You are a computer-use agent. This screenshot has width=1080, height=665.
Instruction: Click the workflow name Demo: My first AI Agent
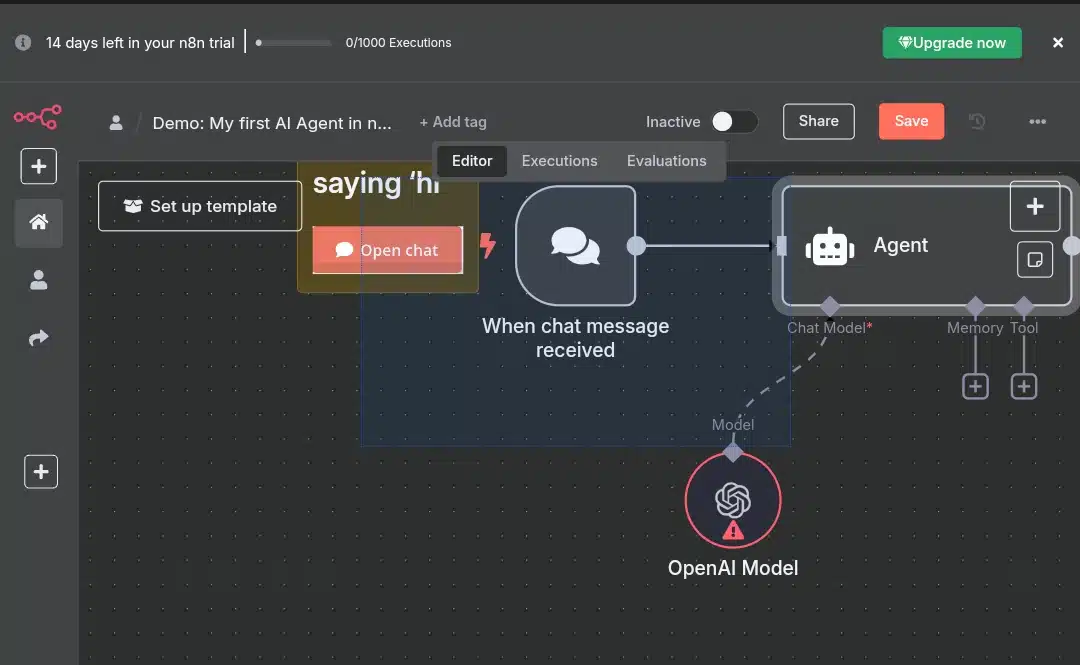click(271, 123)
